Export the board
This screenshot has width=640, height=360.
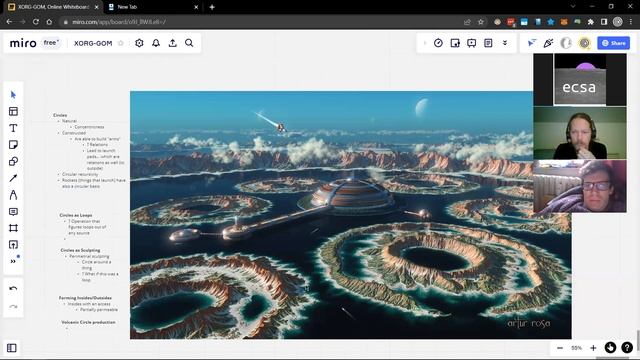click(x=173, y=43)
